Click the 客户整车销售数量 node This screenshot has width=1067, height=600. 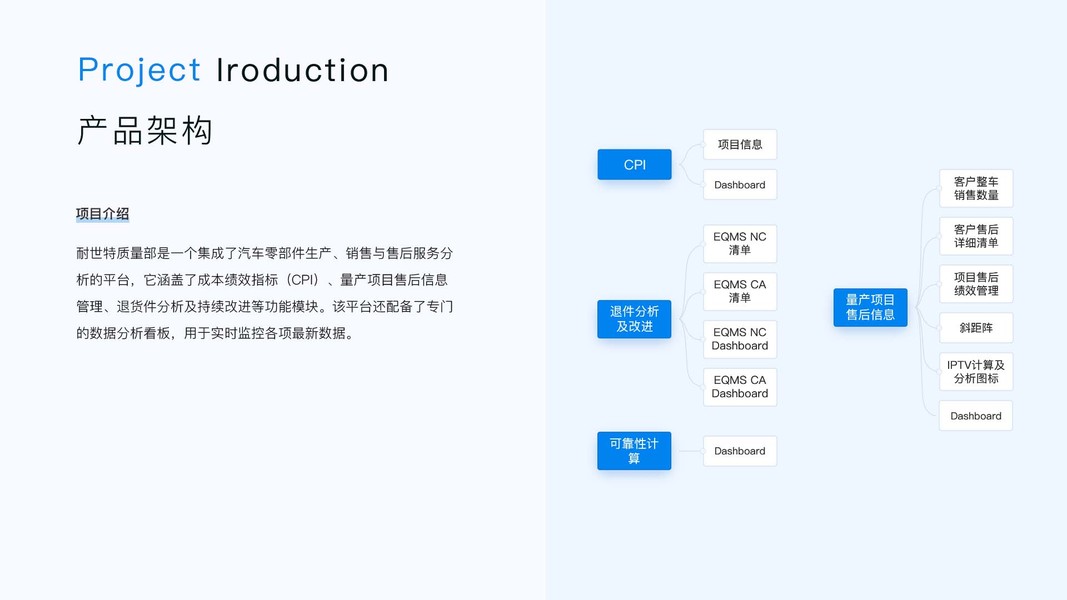(x=976, y=188)
